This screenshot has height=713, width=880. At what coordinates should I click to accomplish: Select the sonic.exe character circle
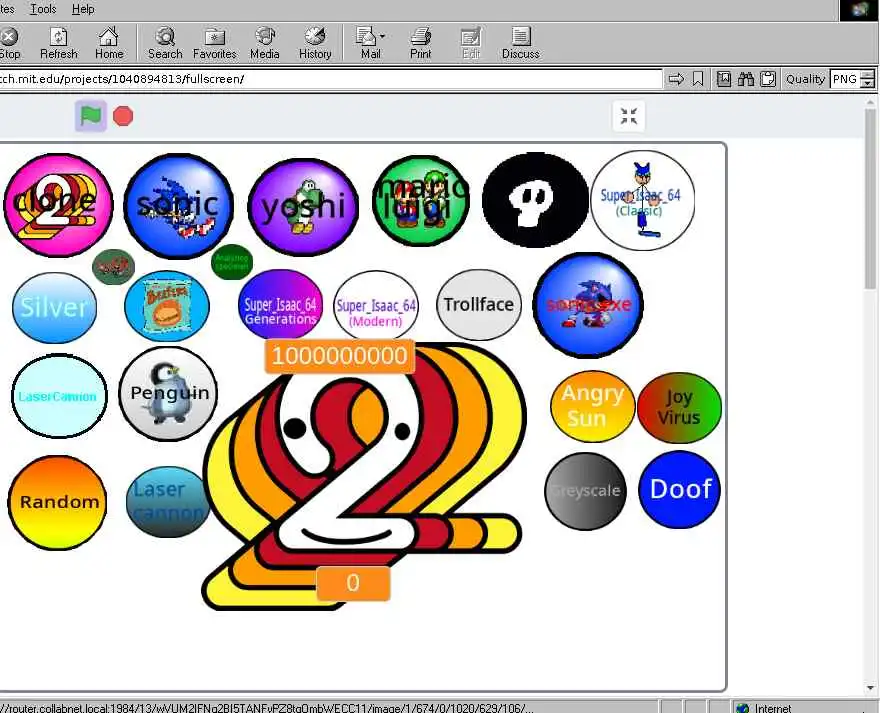[x=588, y=305]
